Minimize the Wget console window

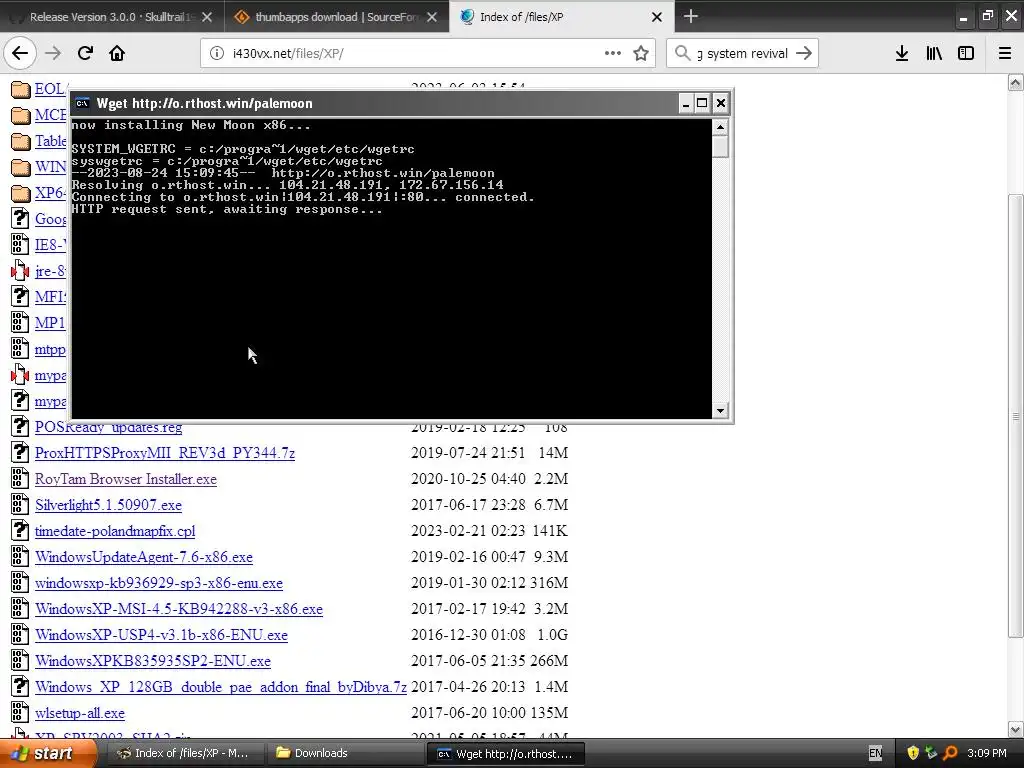(x=686, y=103)
